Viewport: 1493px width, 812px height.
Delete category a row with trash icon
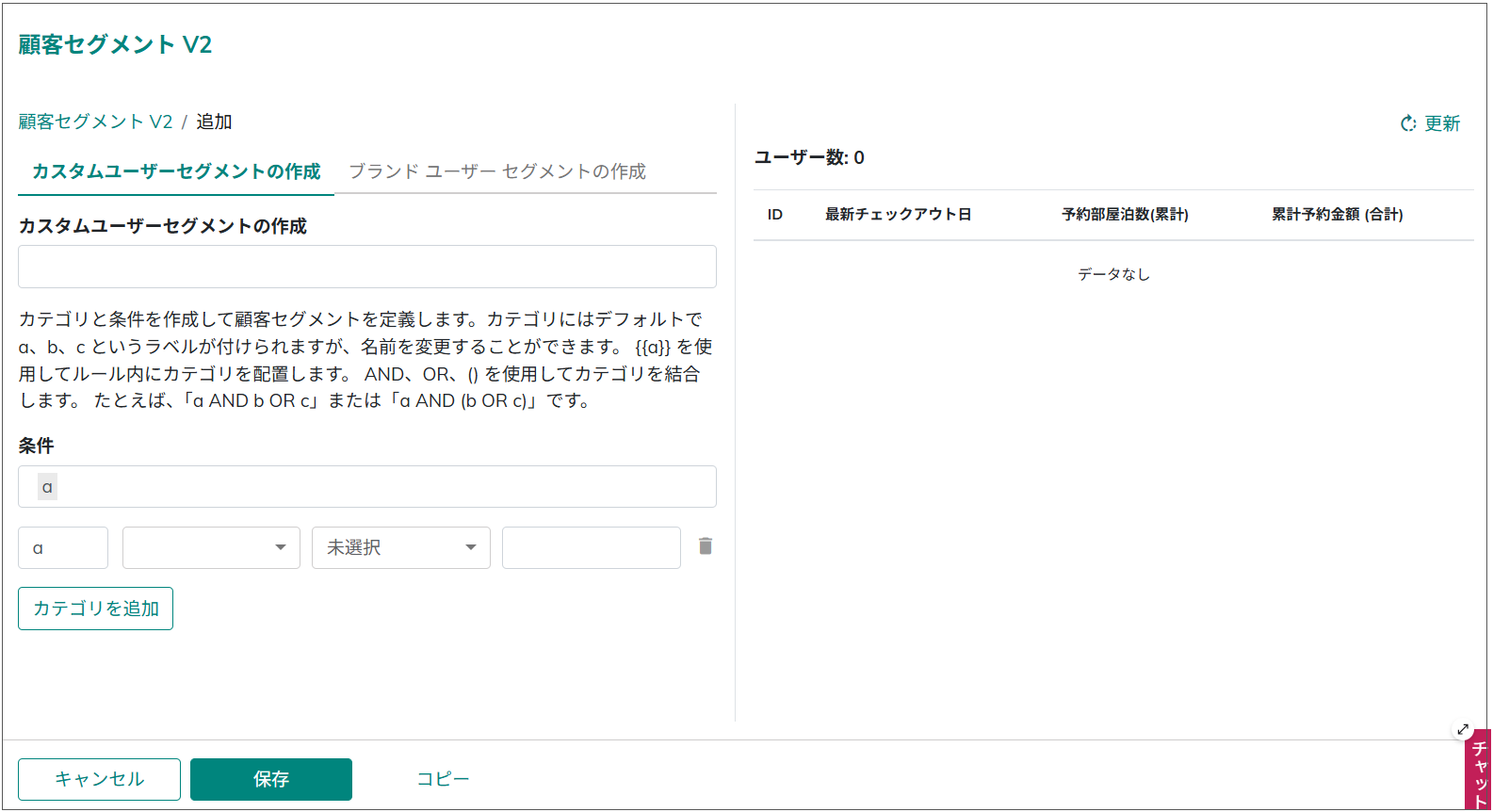coord(706,546)
